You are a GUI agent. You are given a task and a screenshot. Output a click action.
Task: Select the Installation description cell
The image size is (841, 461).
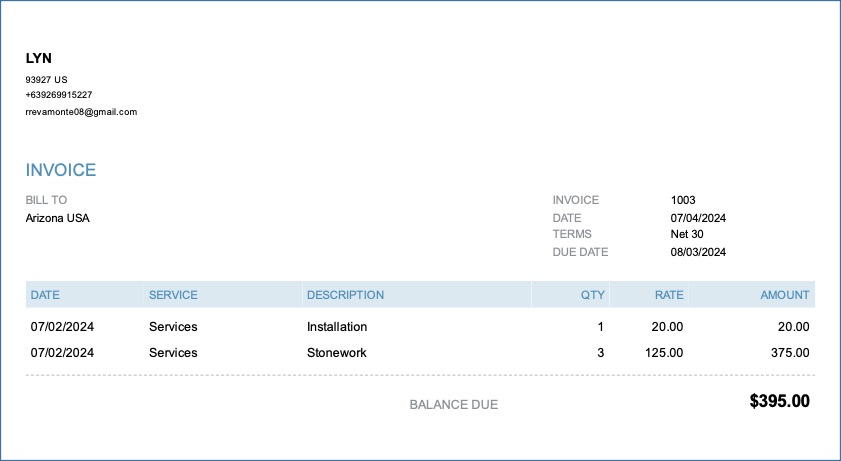(337, 327)
